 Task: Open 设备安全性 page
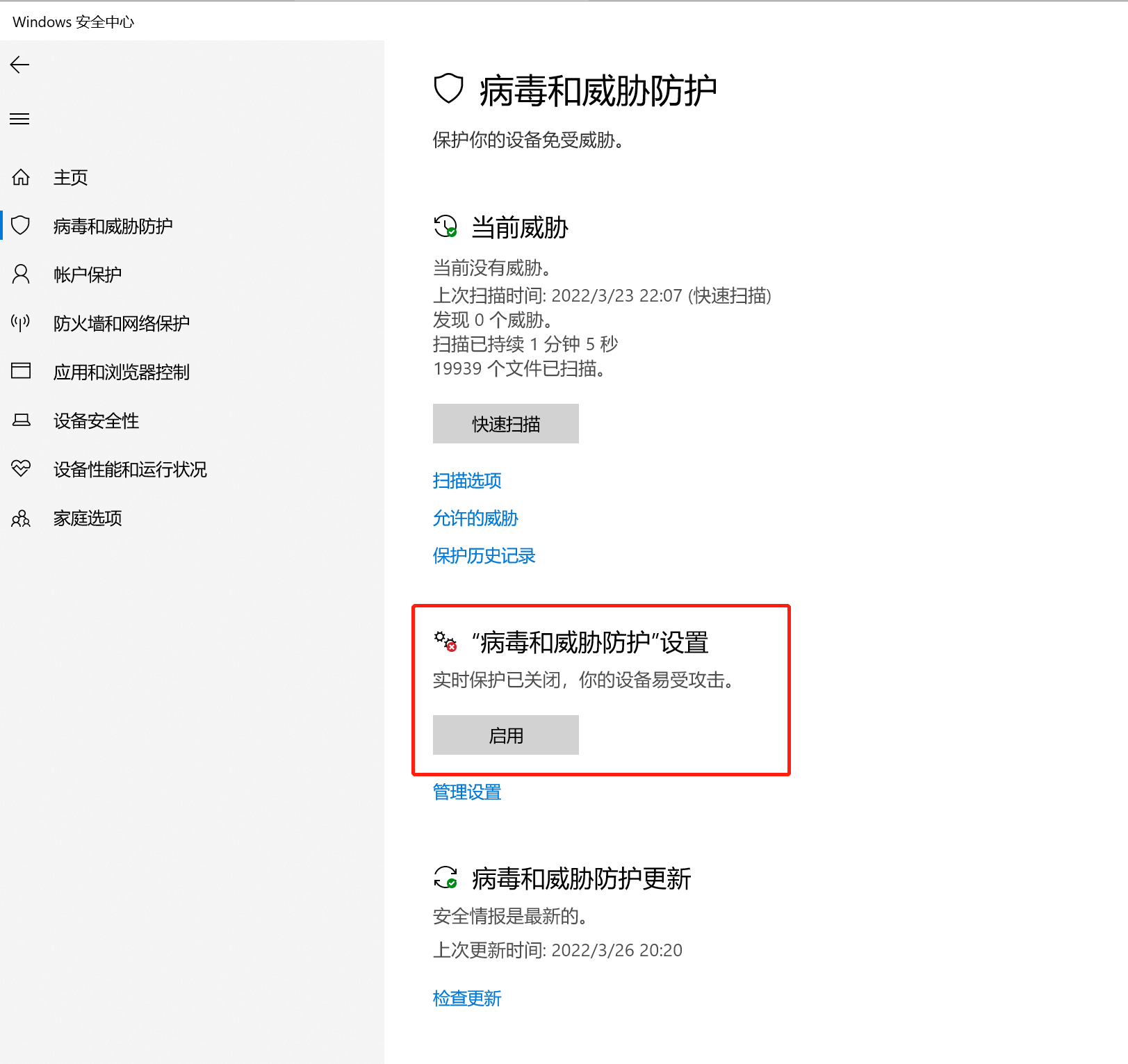pyautogui.click(x=97, y=421)
